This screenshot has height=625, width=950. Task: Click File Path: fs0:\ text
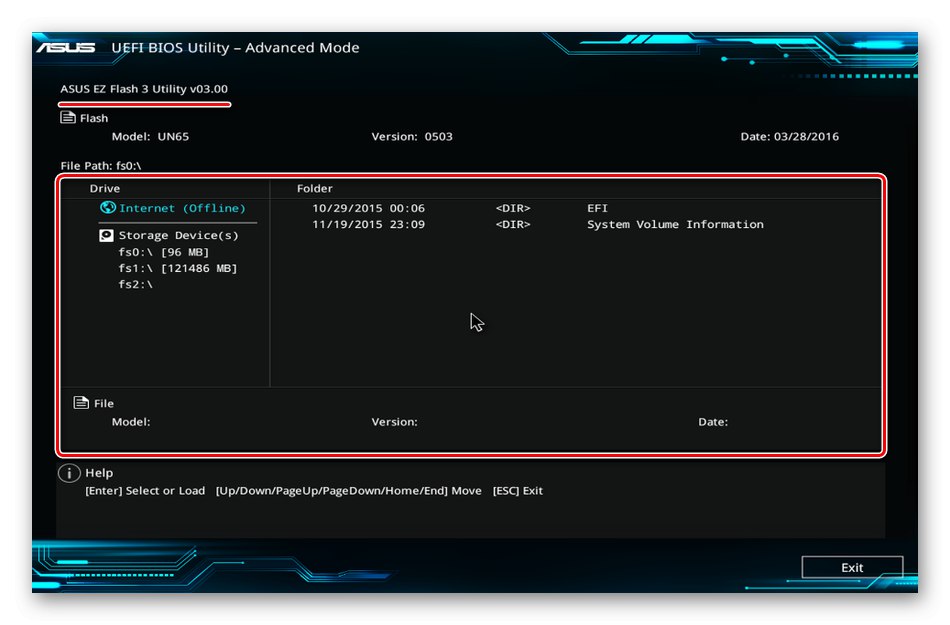(x=101, y=165)
